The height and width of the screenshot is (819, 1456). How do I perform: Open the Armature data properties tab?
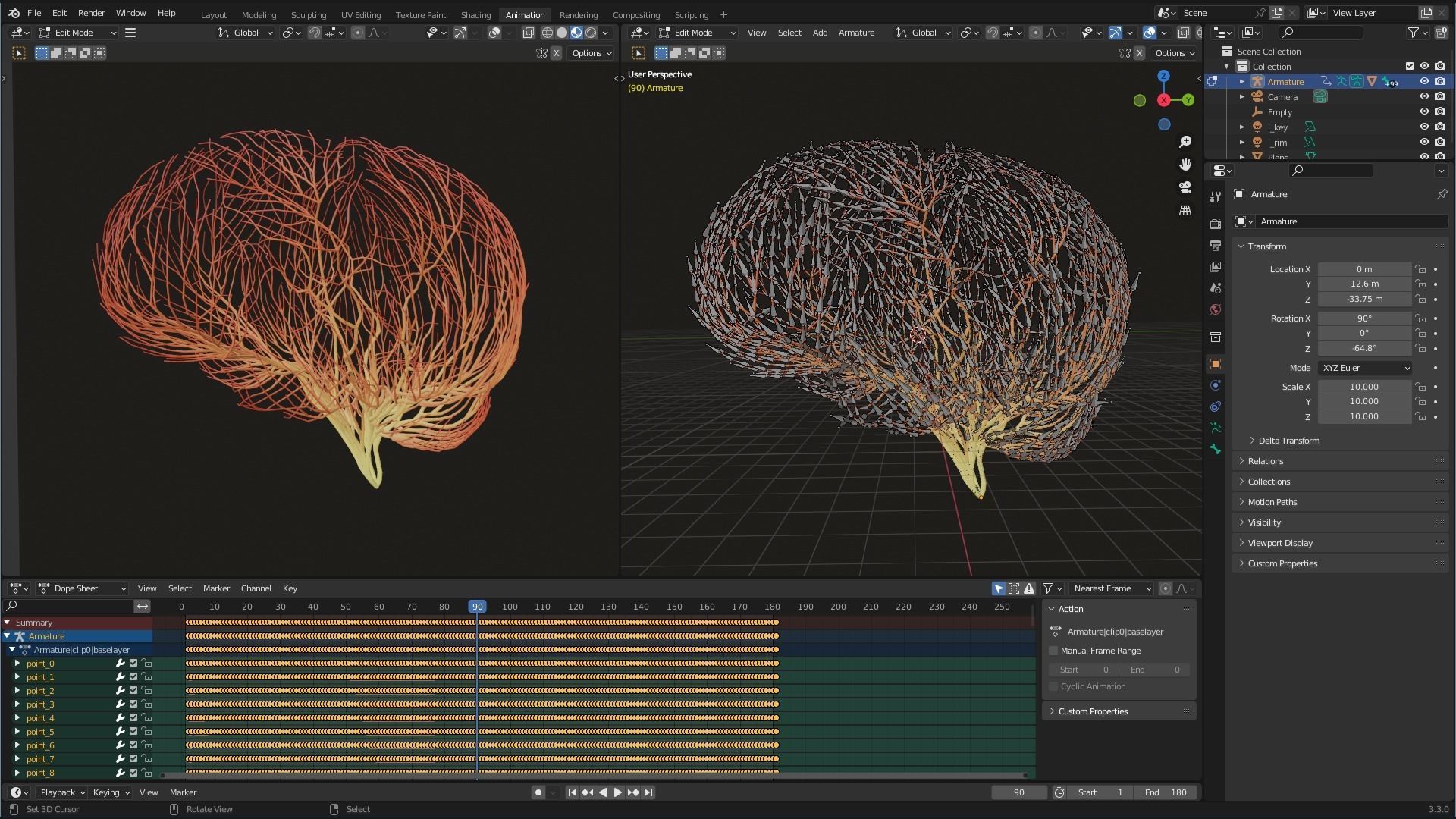1216,428
